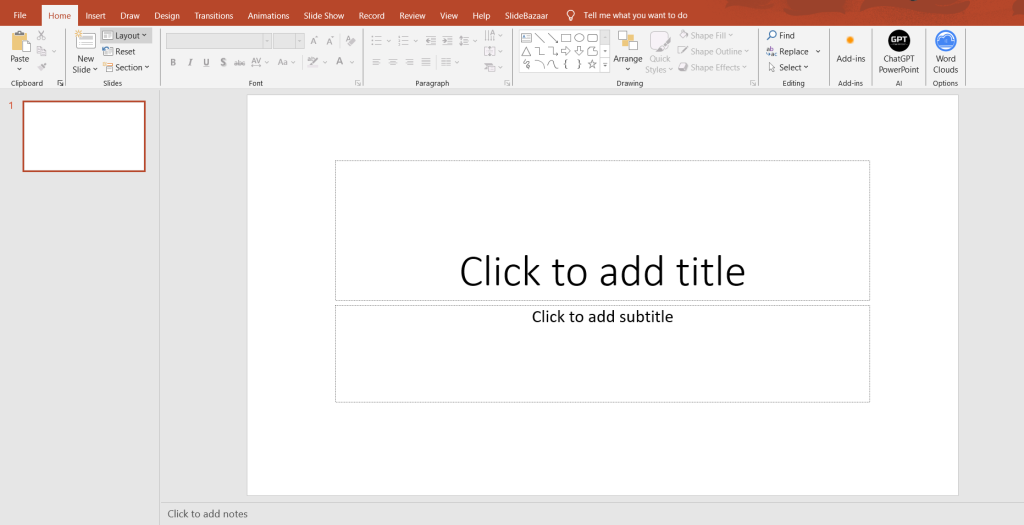Click the 'Tell me what you want to do' box

point(635,16)
